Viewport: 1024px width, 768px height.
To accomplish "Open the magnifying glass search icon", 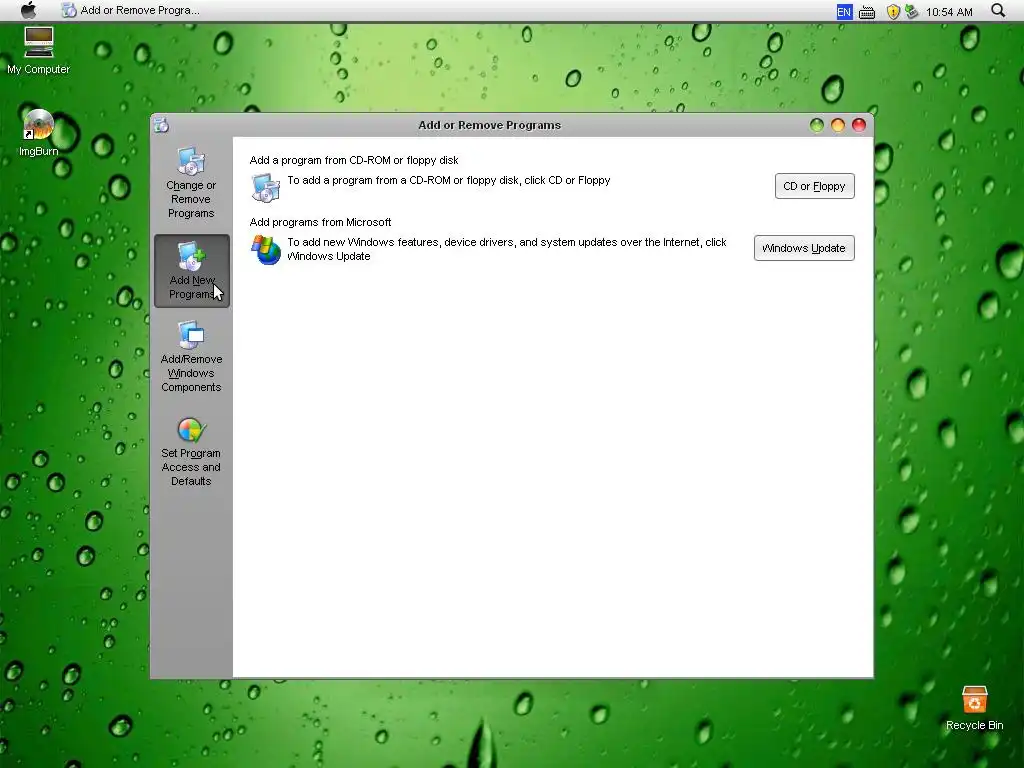I will [x=998, y=10].
